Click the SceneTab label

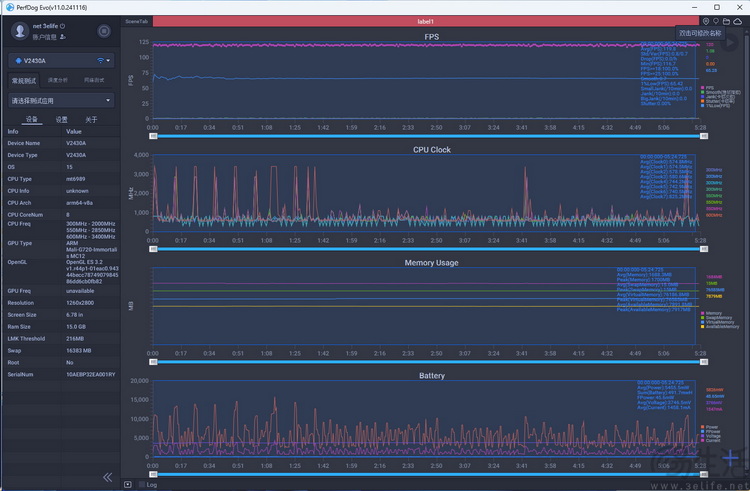[x=136, y=22]
